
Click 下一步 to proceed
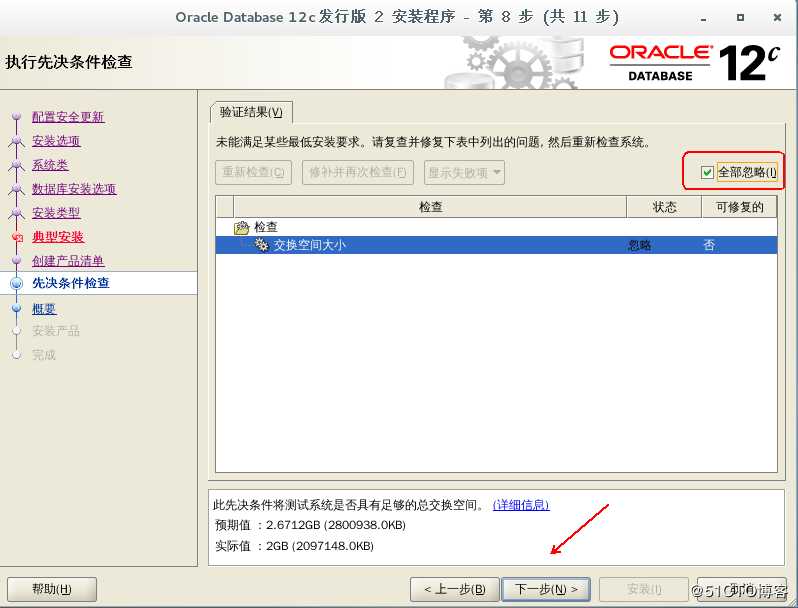click(x=546, y=589)
